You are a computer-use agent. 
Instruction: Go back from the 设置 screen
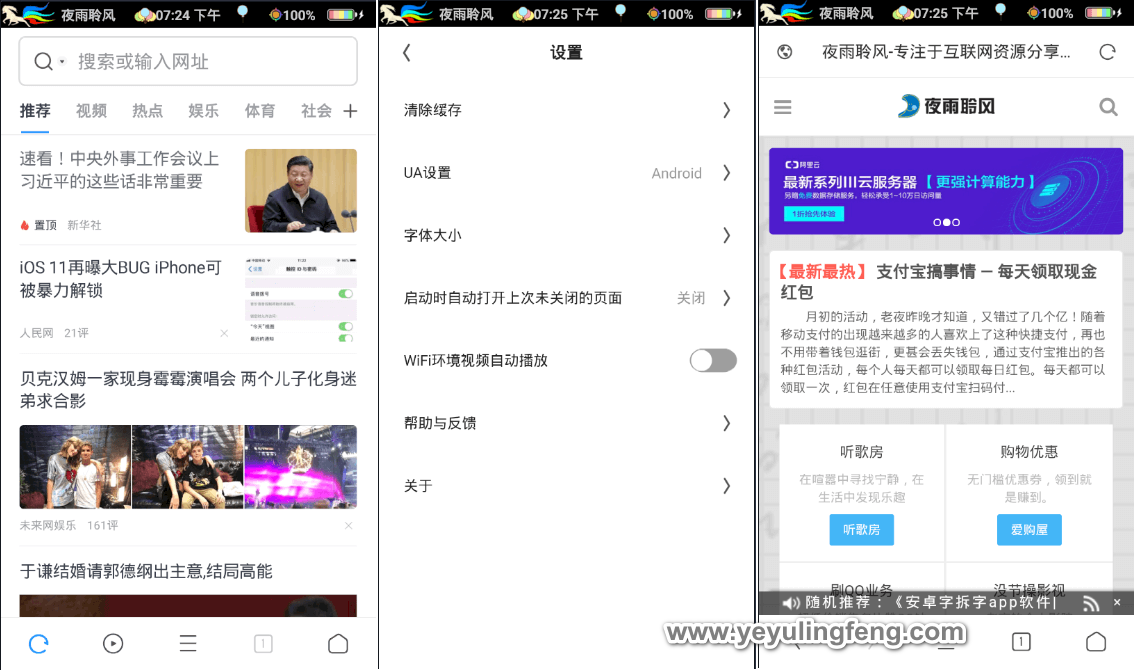coord(407,52)
